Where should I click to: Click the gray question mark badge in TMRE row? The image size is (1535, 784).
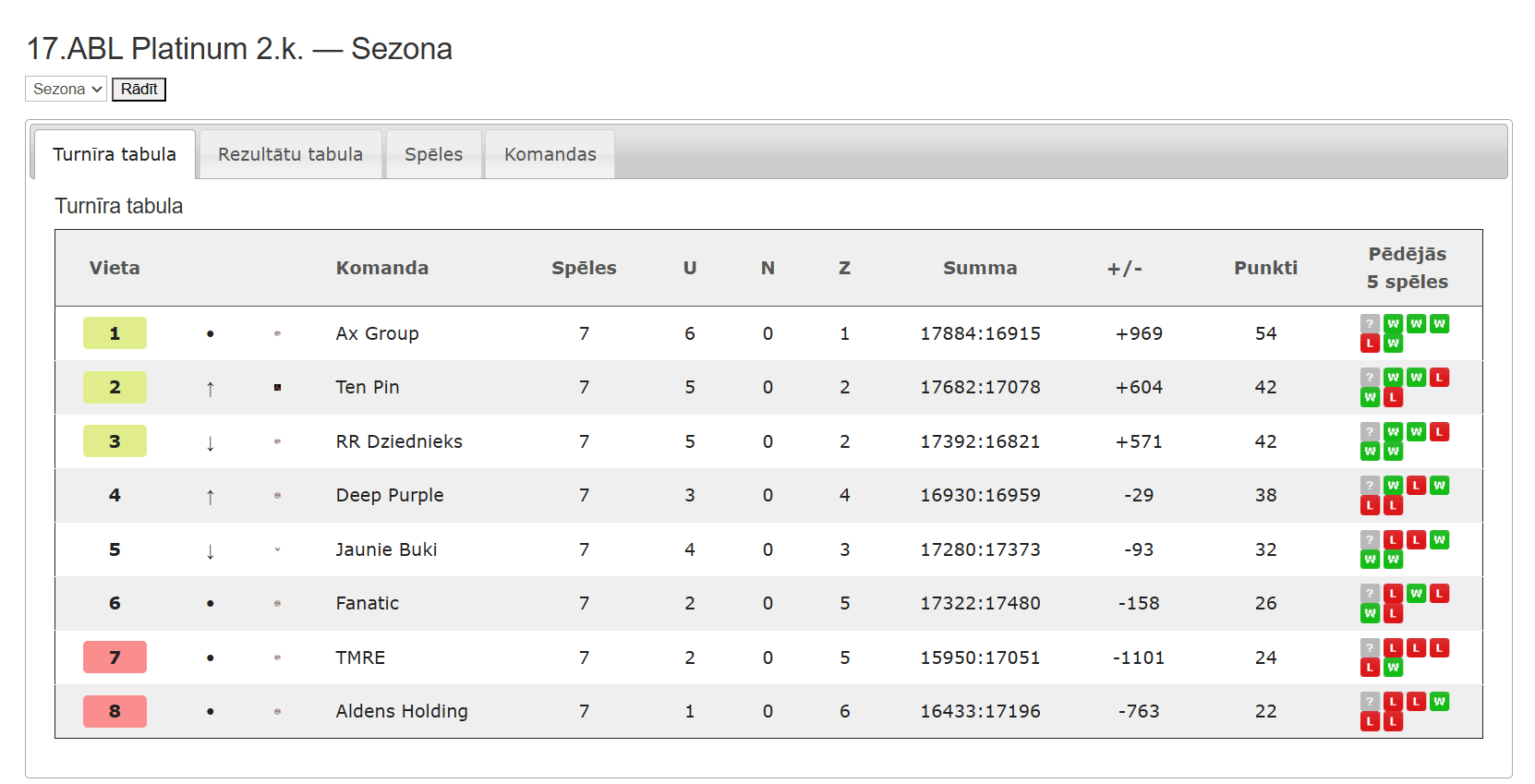coord(1371,647)
